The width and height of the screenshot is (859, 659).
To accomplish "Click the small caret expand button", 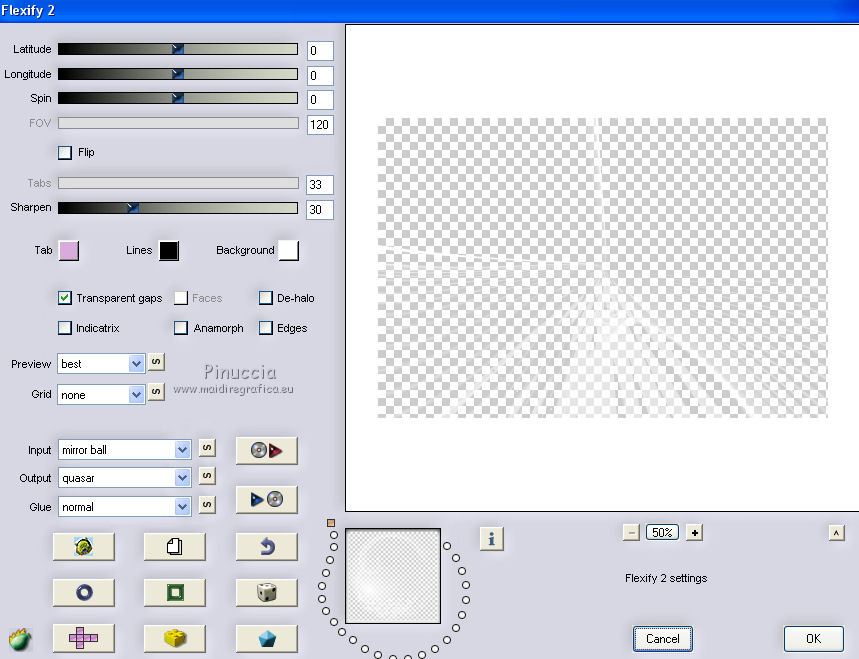I will (836, 532).
